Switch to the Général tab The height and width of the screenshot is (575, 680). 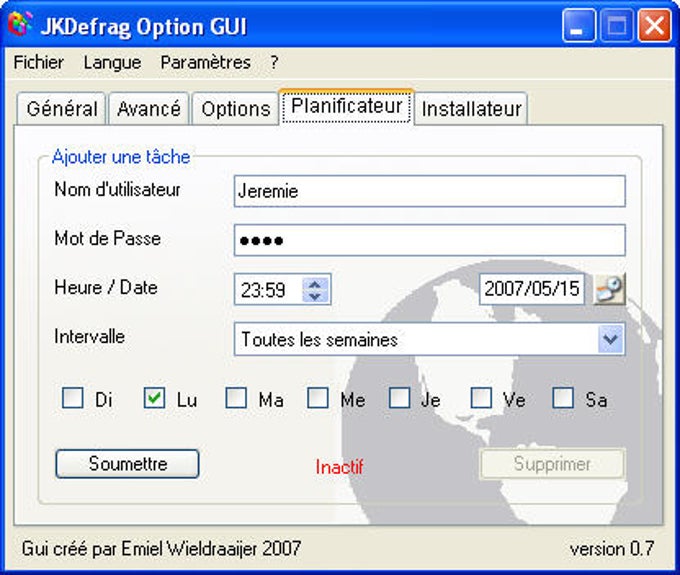click(x=62, y=108)
